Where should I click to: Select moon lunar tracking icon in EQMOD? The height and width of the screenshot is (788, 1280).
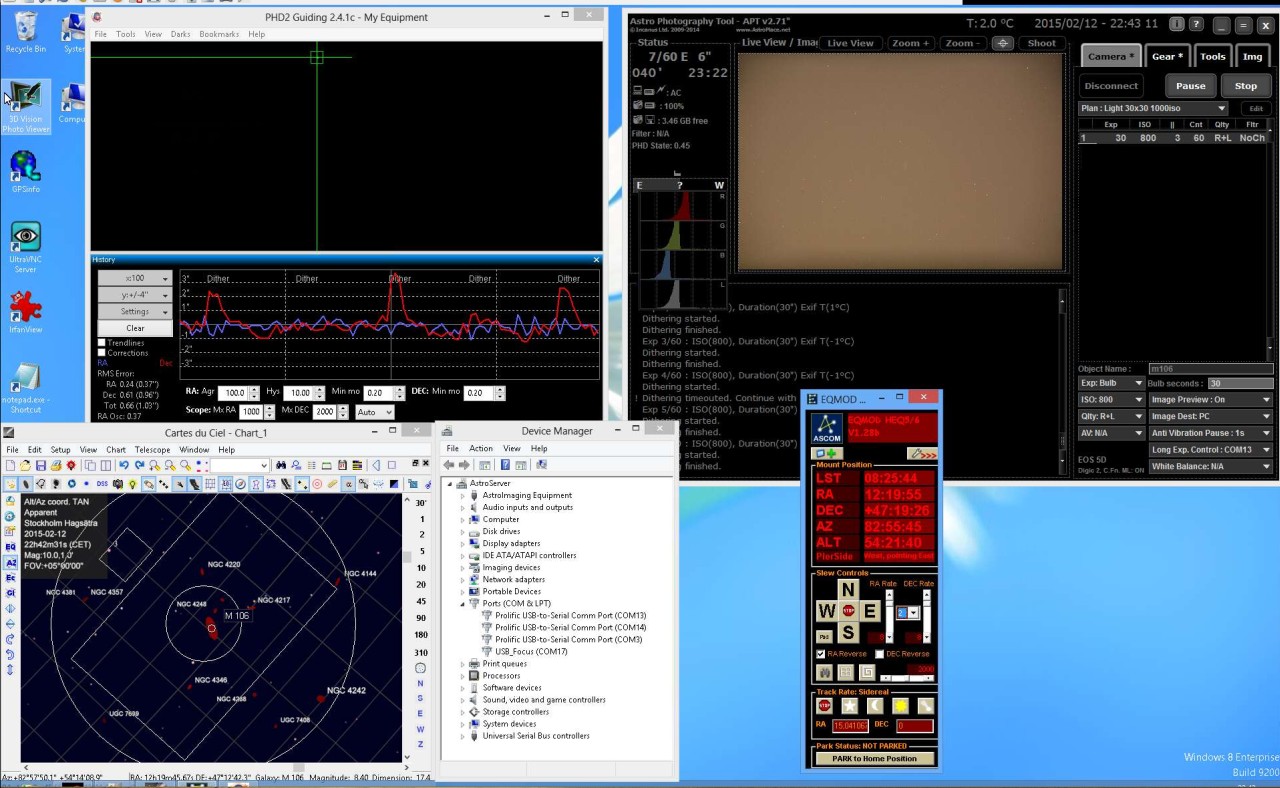click(x=875, y=705)
